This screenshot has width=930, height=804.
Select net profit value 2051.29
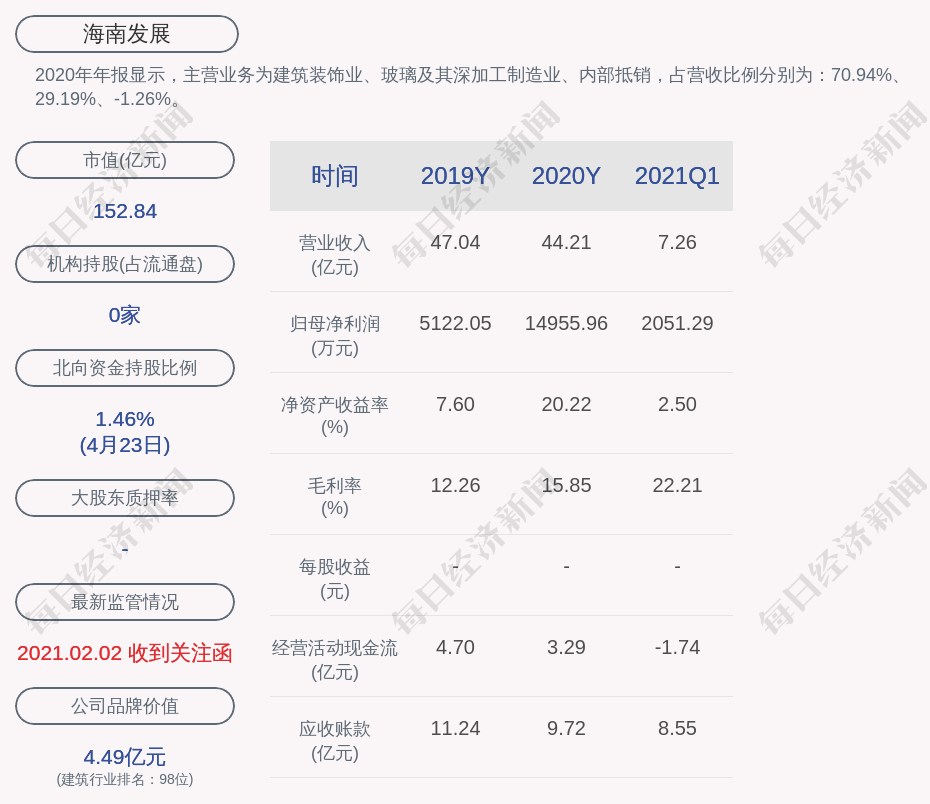677,323
